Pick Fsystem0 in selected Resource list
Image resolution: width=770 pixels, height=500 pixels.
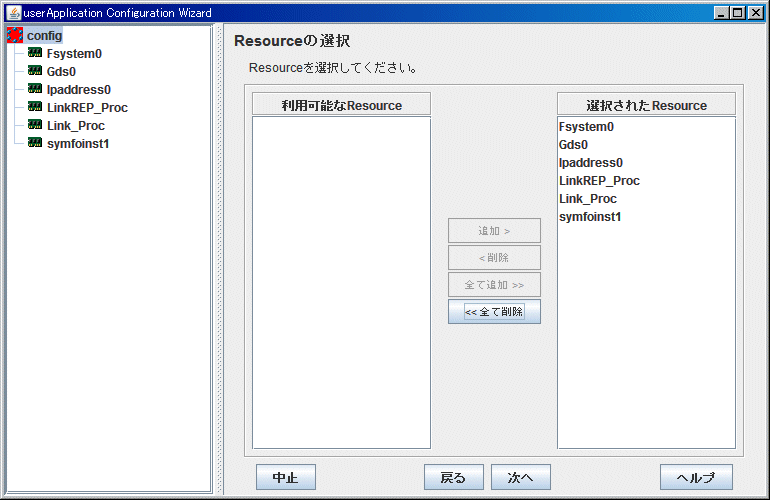click(646, 127)
